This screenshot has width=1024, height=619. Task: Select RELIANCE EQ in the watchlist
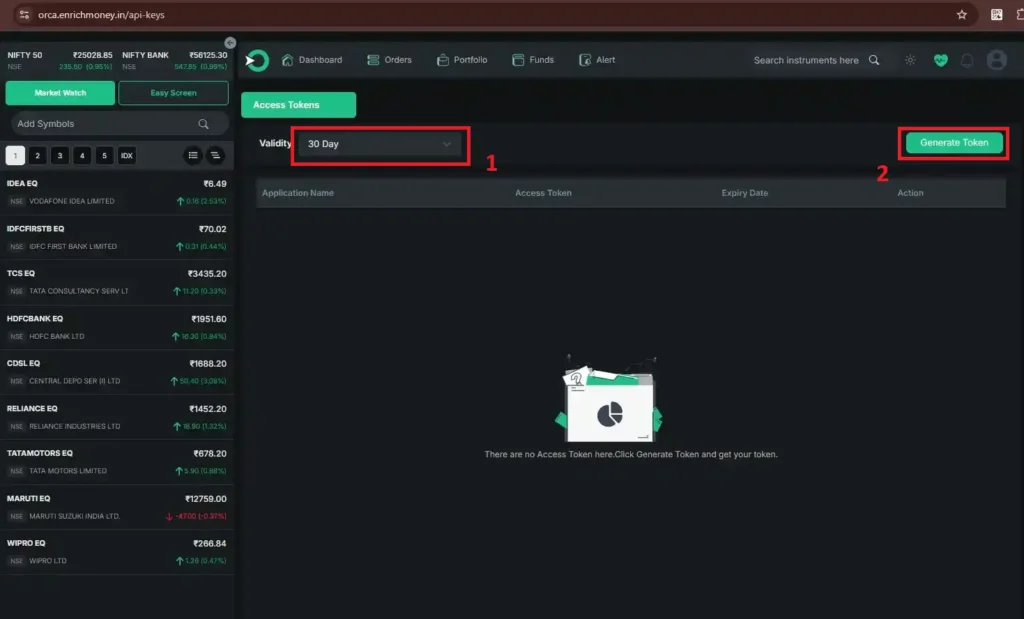(117, 417)
